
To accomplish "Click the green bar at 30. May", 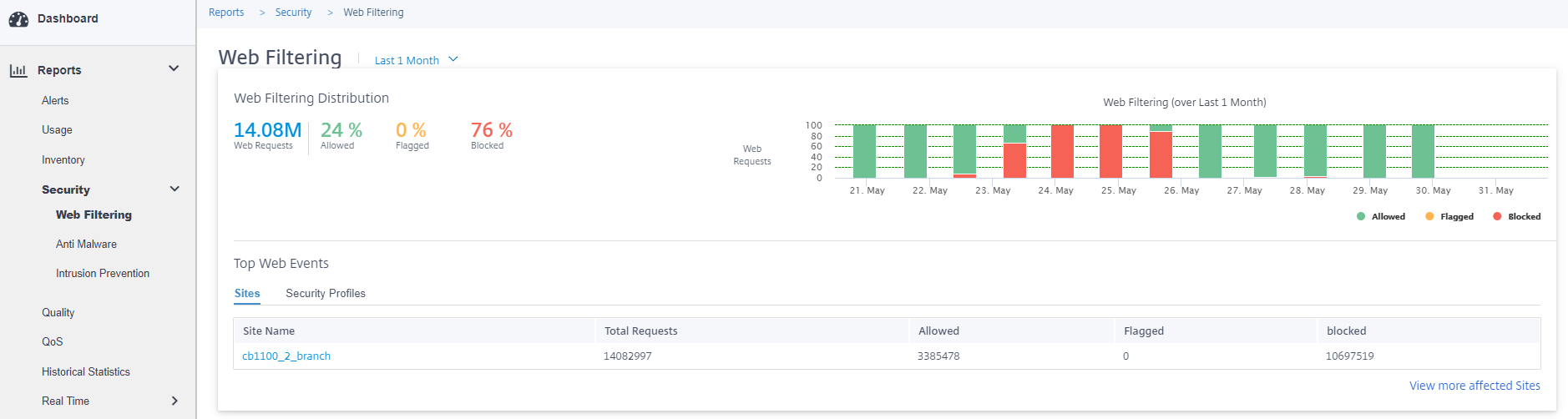I will [1424, 151].
